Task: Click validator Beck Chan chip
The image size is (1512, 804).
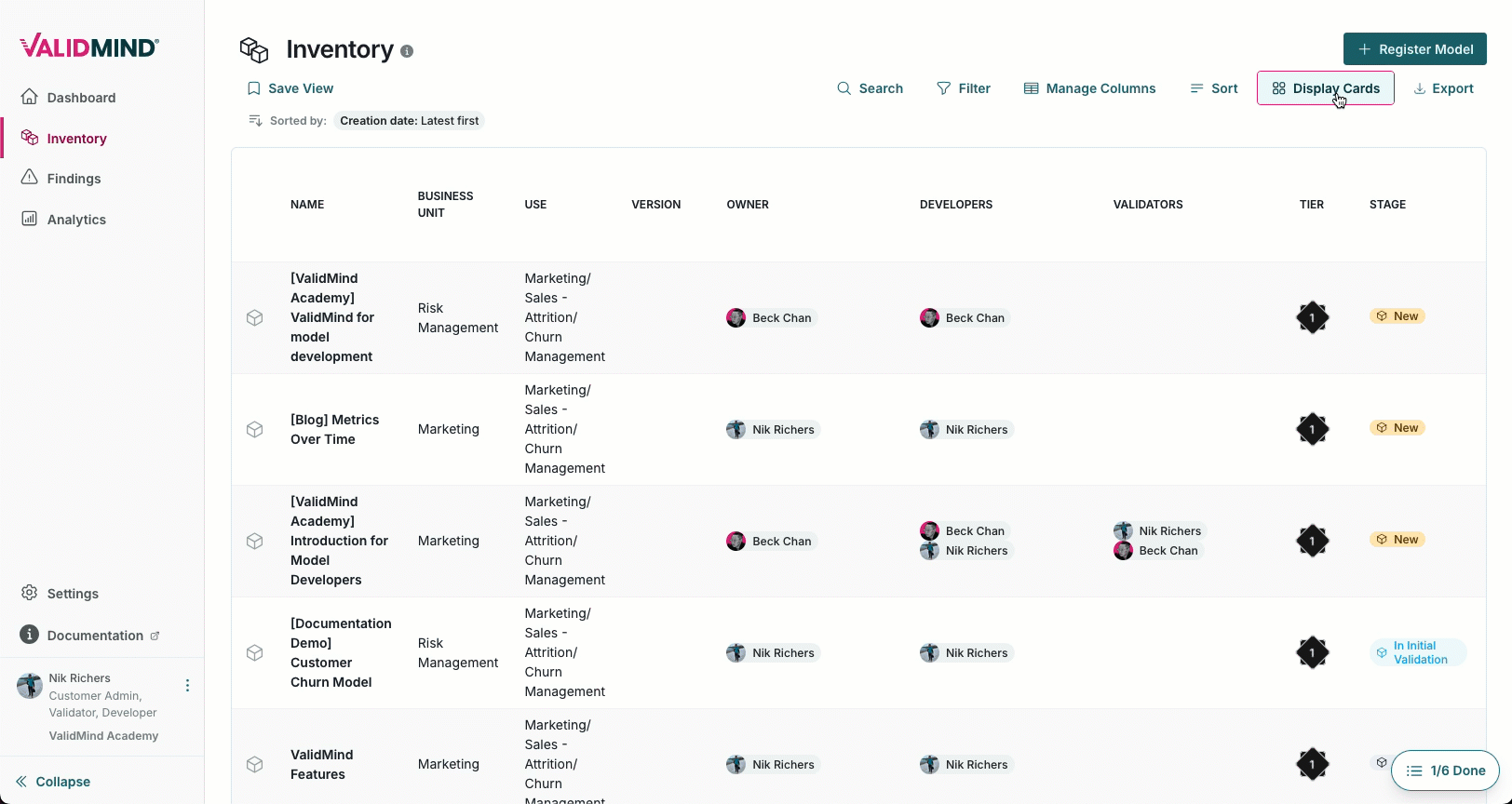Action: click(1157, 550)
